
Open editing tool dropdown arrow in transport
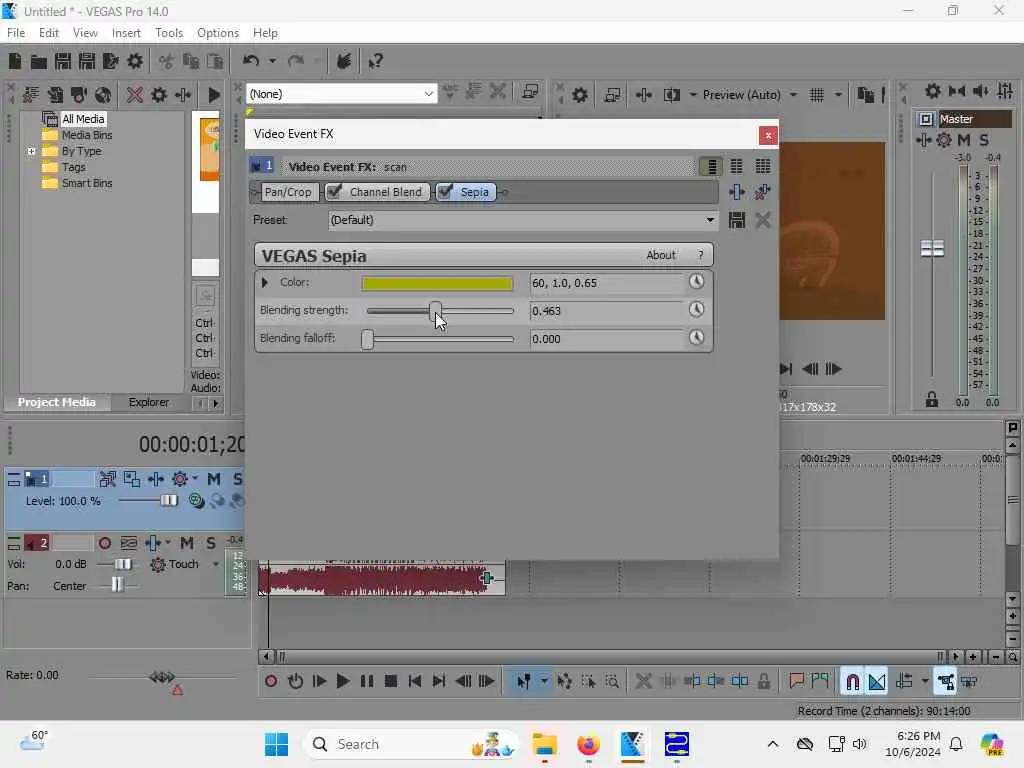point(544,681)
